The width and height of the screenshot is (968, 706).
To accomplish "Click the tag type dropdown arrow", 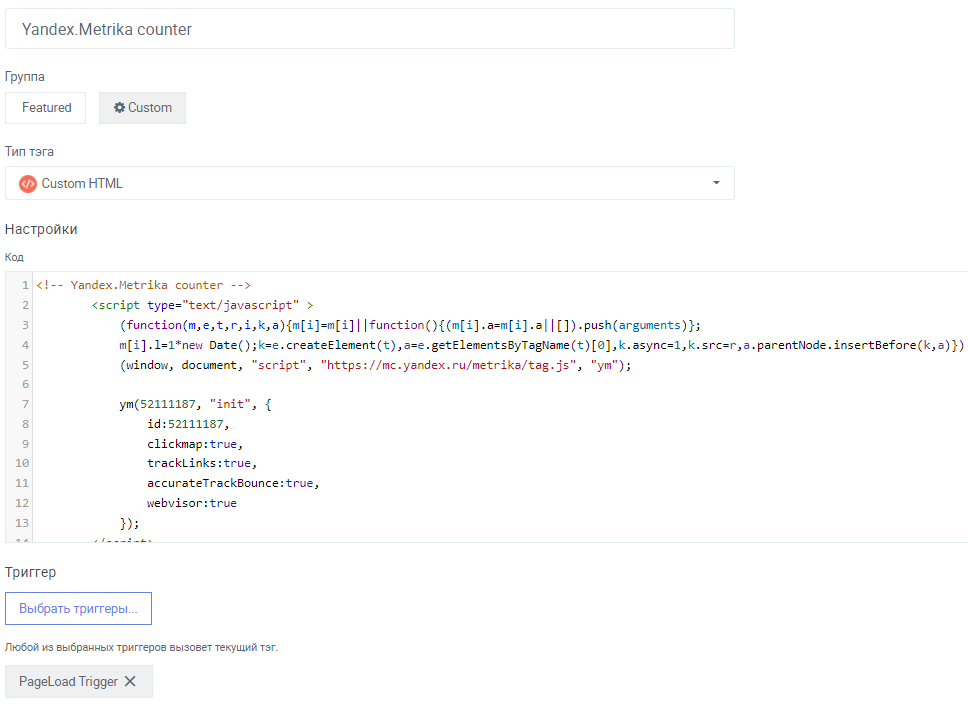I will [716, 183].
